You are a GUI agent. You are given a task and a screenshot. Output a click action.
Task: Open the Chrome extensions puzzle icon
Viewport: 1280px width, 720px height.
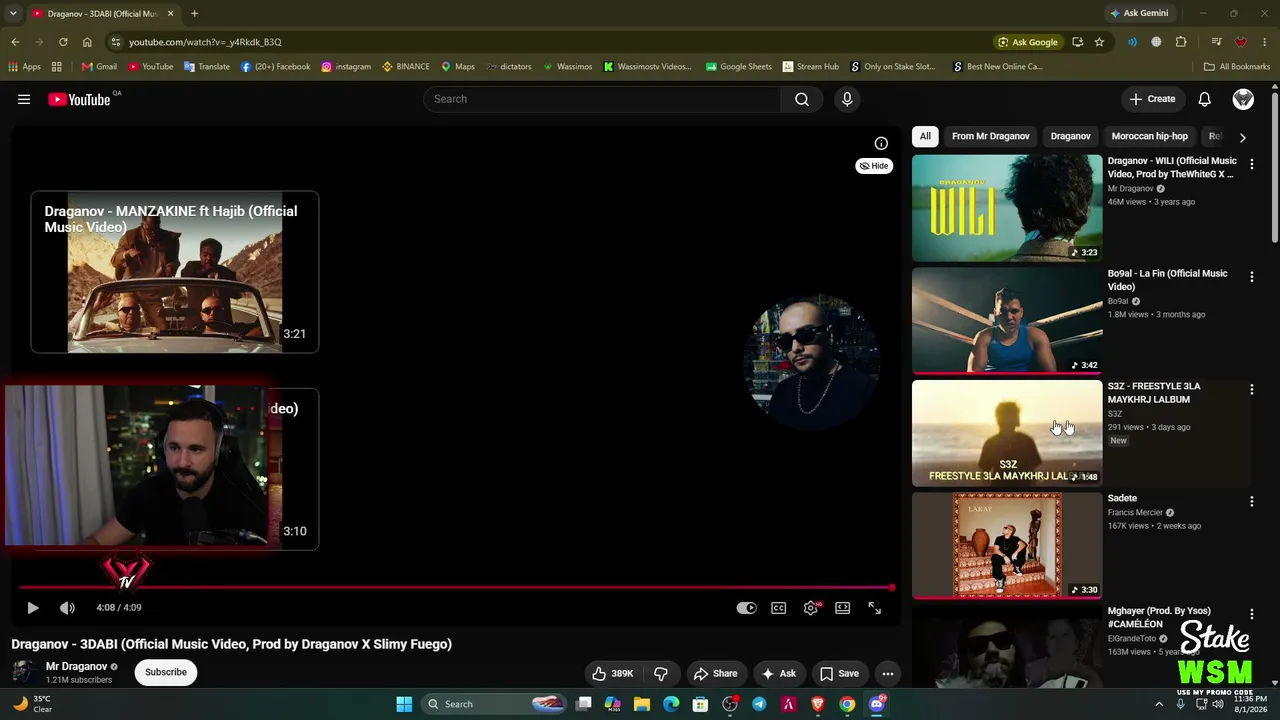[x=1181, y=42]
